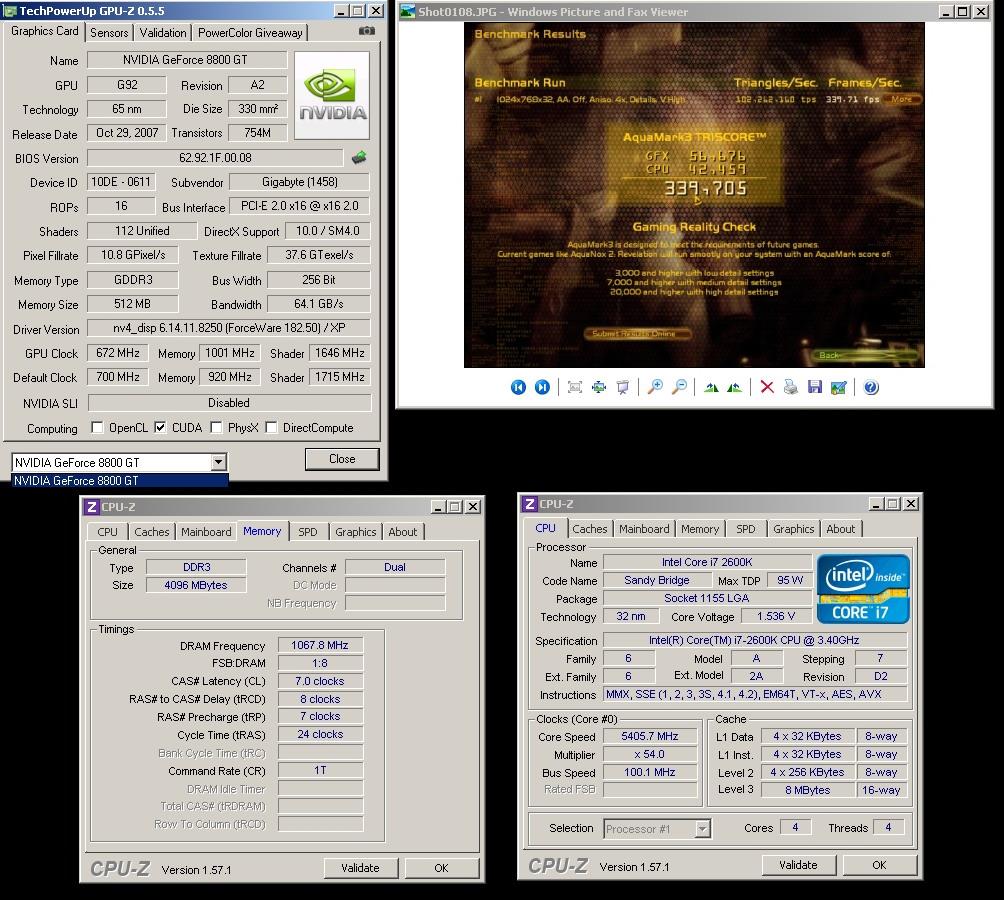This screenshot has width=1004, height=900.
Task: Zoom out of the picture
Action: pos(679,387)
